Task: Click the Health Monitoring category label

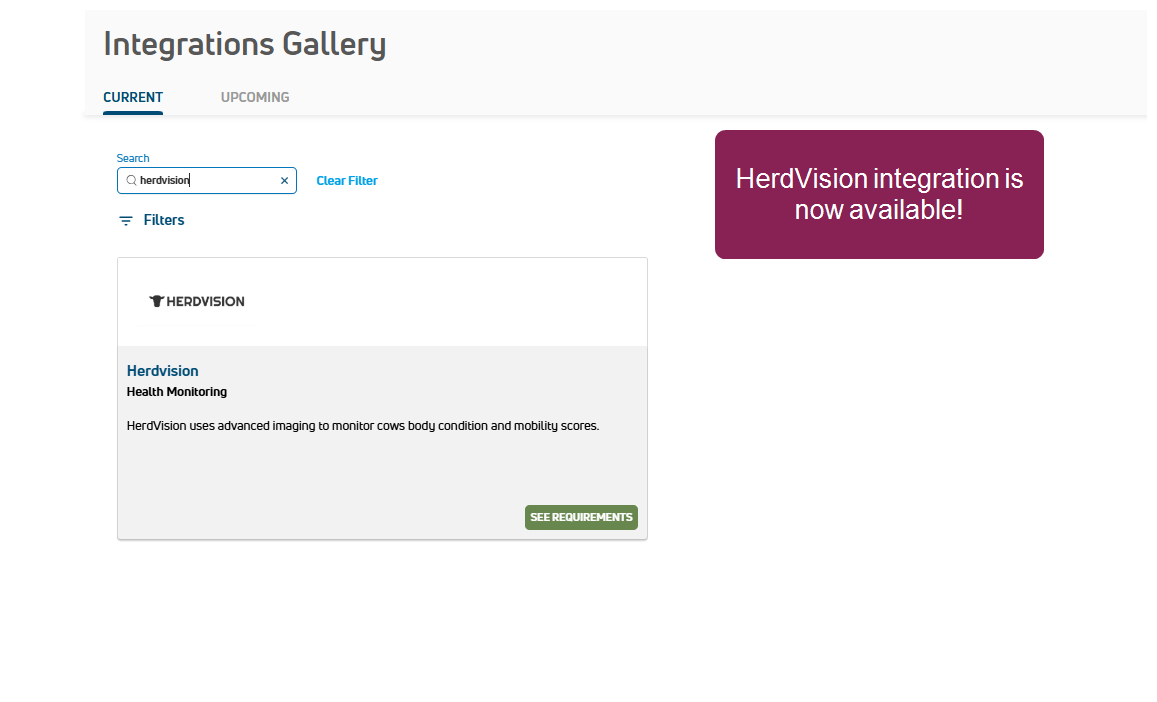Action: click(177, 392)
